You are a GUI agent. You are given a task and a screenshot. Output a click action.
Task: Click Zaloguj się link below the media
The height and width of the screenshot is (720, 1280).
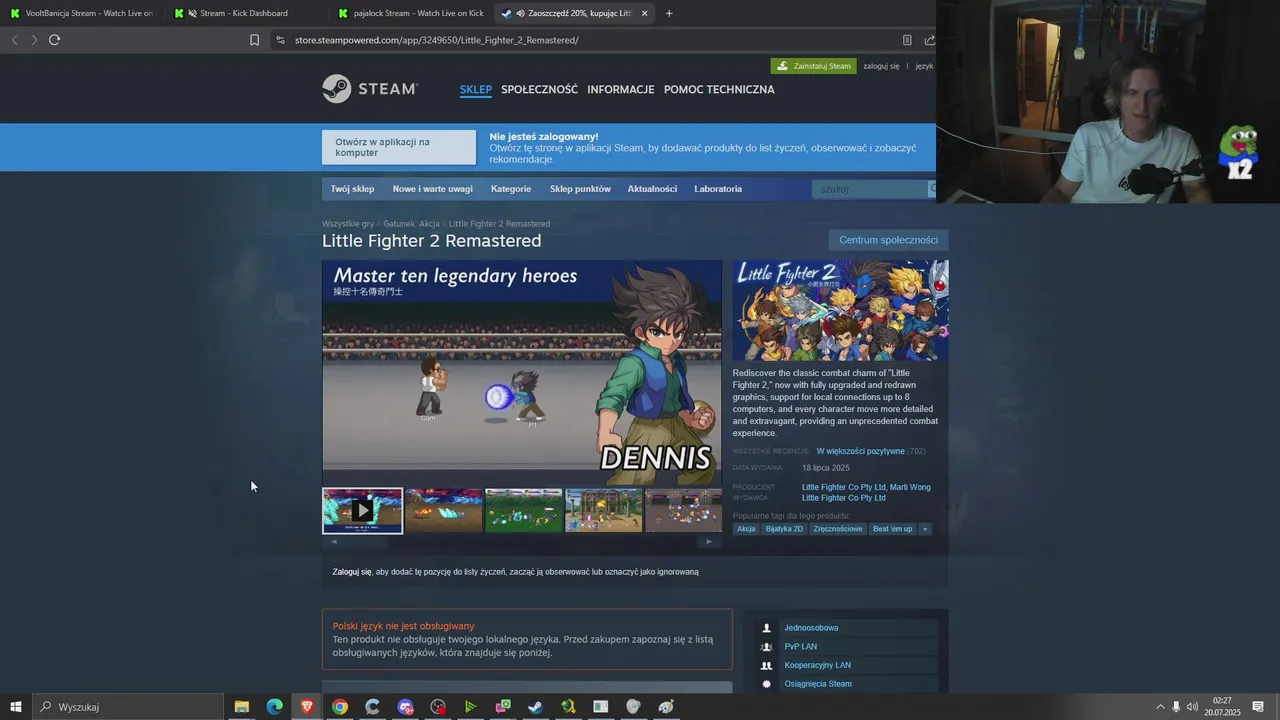pos(352,572)
